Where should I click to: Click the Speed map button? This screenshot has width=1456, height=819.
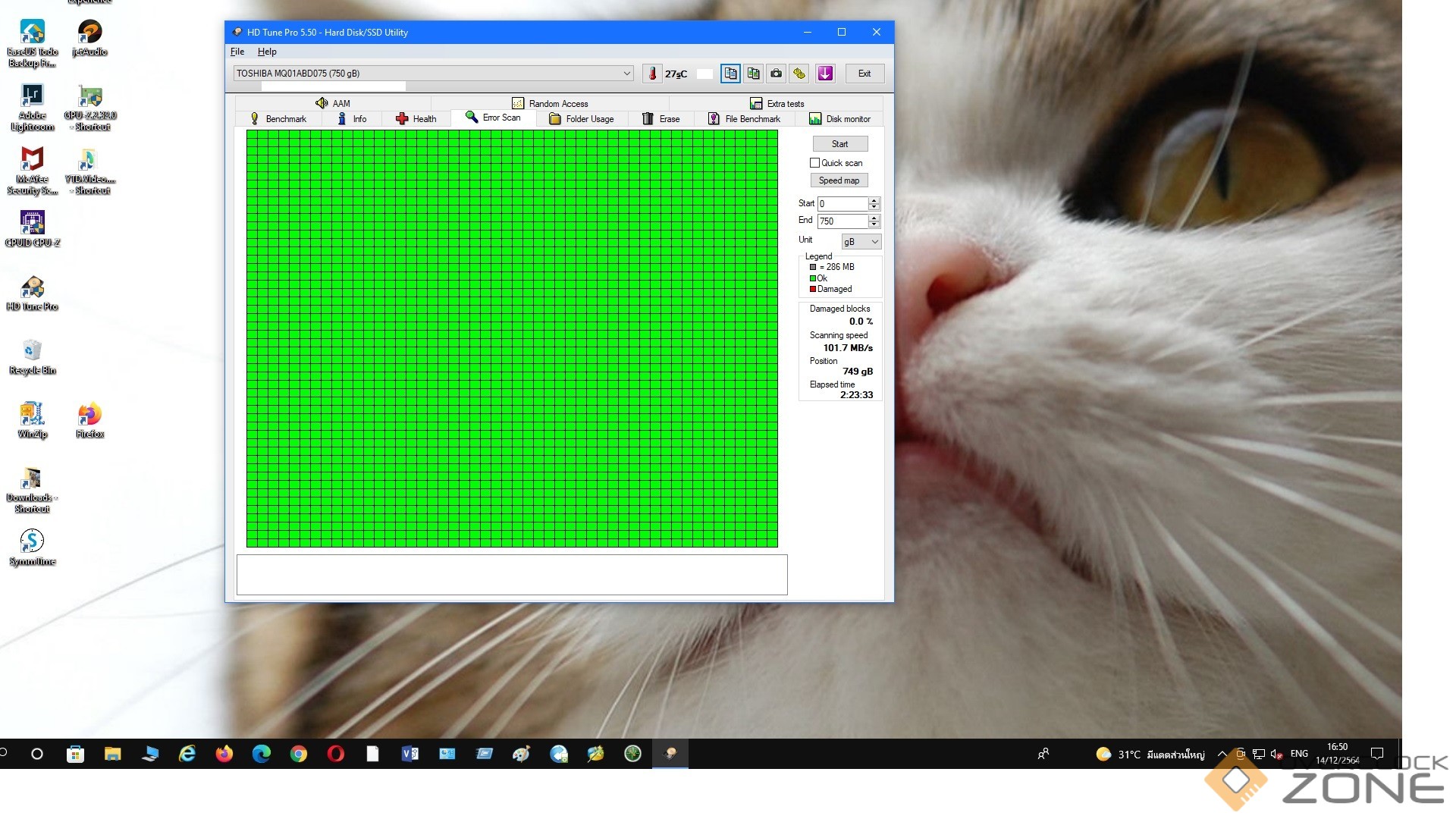pos(839,180)
